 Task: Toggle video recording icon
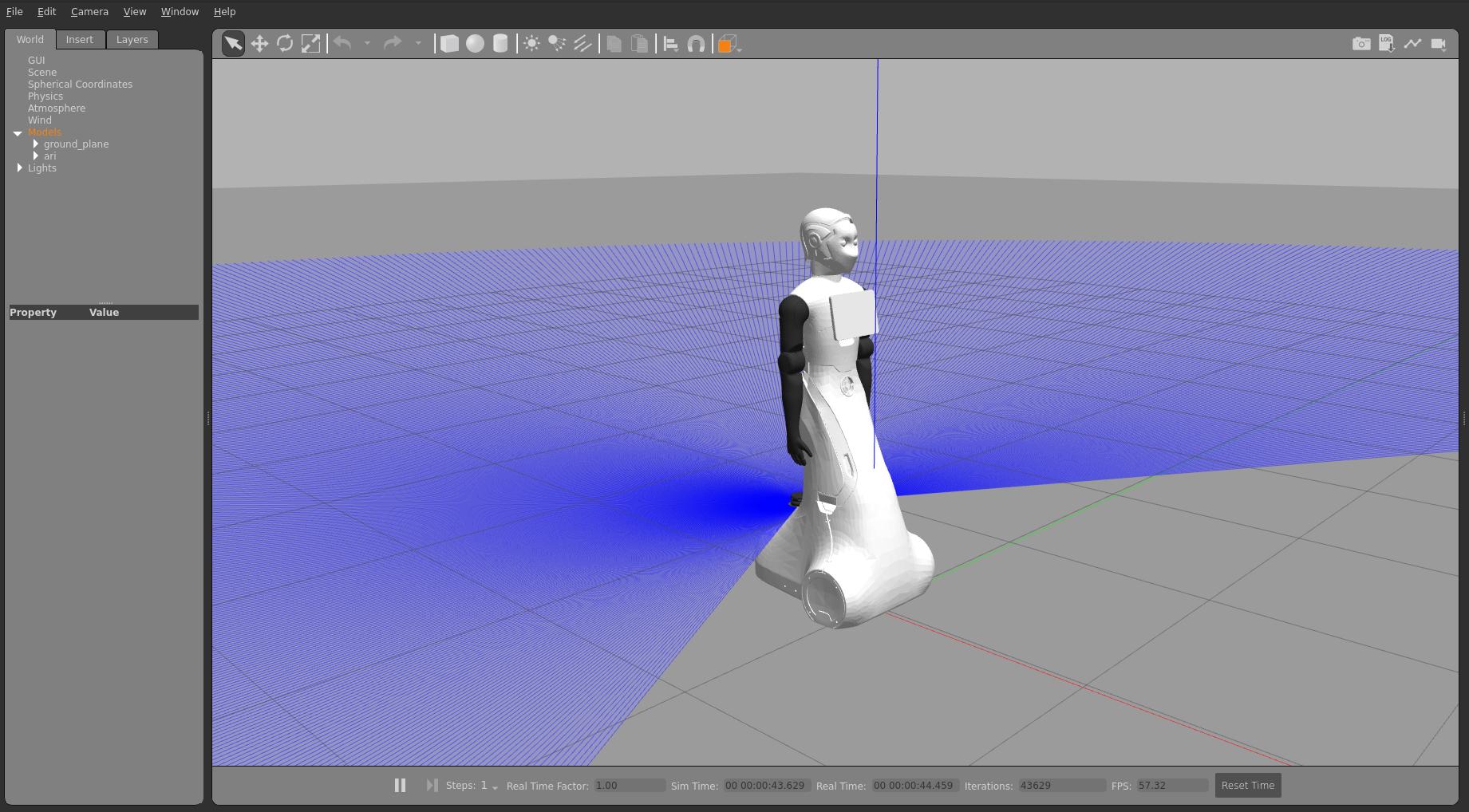click(1438, 44)
